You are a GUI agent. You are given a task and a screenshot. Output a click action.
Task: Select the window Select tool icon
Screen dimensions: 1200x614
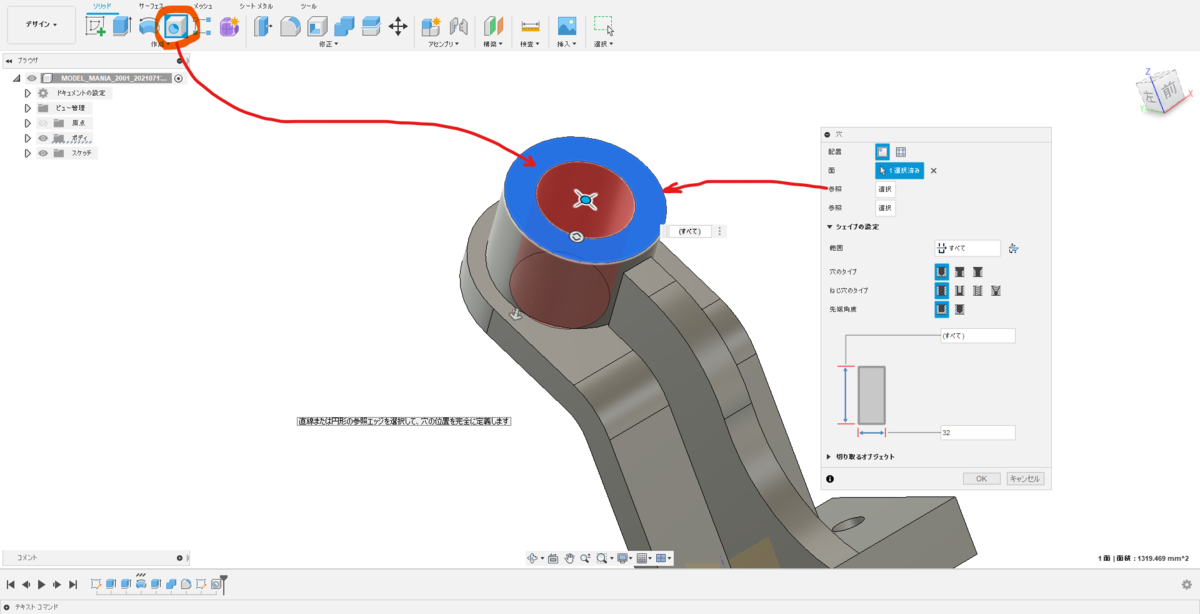tap(604, 27)
